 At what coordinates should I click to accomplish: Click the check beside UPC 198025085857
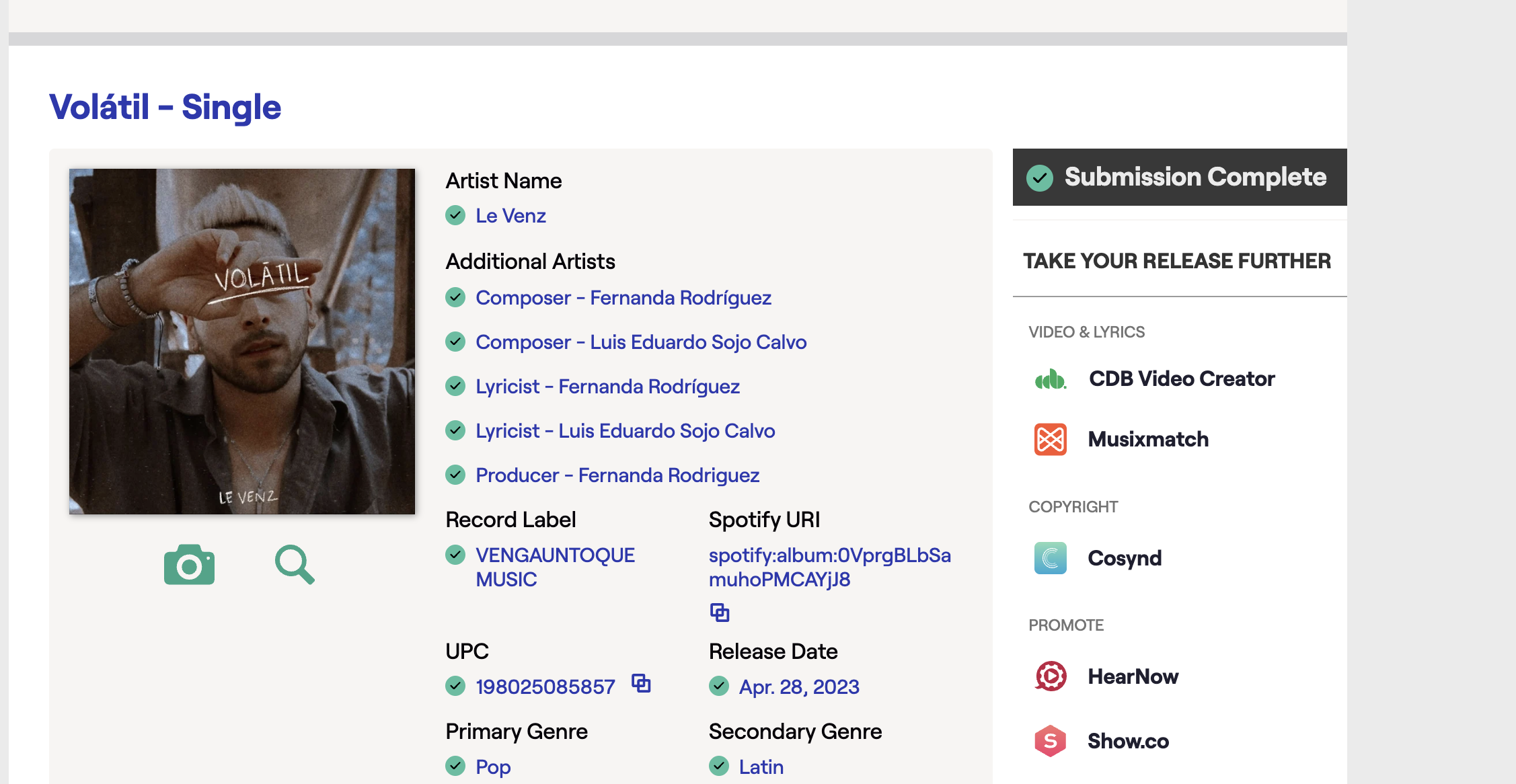pyautogui.click(x=455, y=686)
